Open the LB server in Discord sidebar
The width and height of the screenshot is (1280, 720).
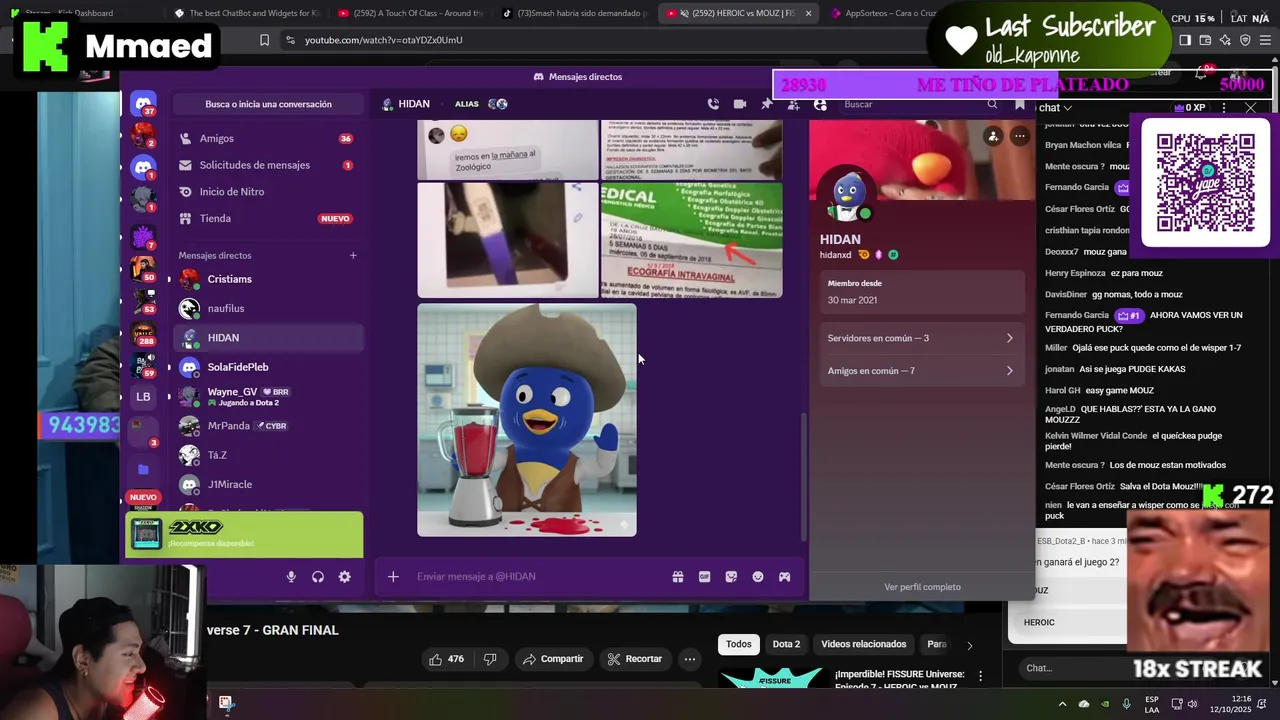click(143, 397)
